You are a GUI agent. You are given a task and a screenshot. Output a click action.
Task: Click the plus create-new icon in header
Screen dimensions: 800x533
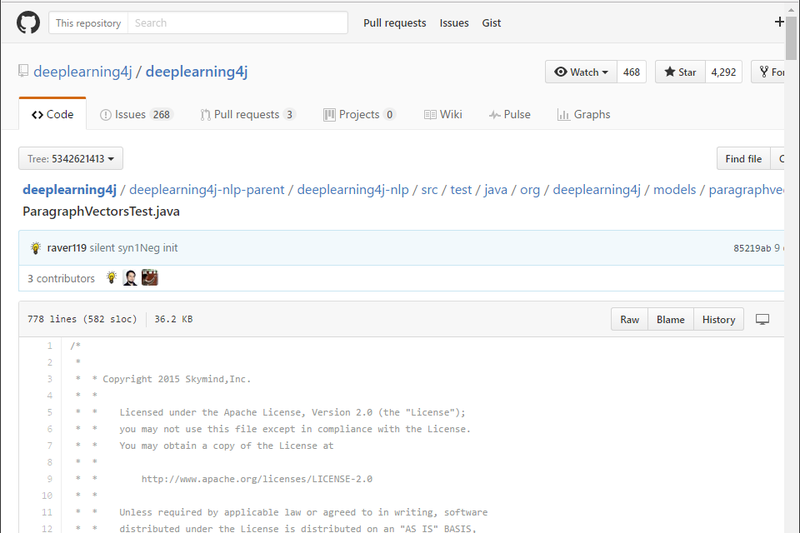pyautogui.click(x=779, y=22)
